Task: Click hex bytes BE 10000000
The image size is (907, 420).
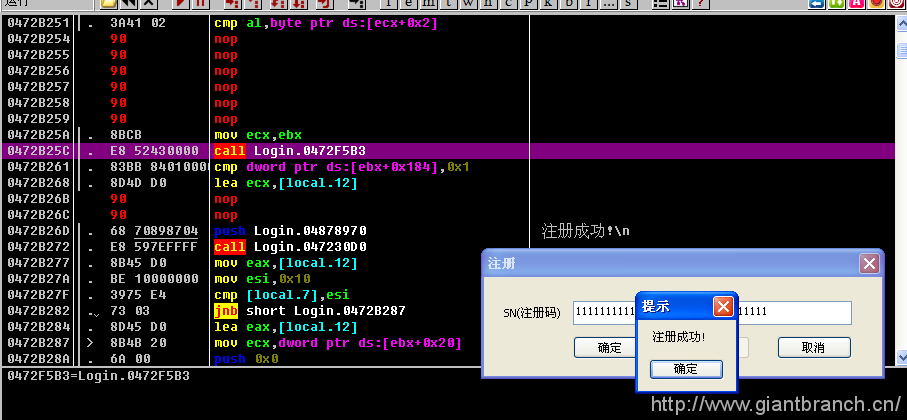Action: pos(154,279)
